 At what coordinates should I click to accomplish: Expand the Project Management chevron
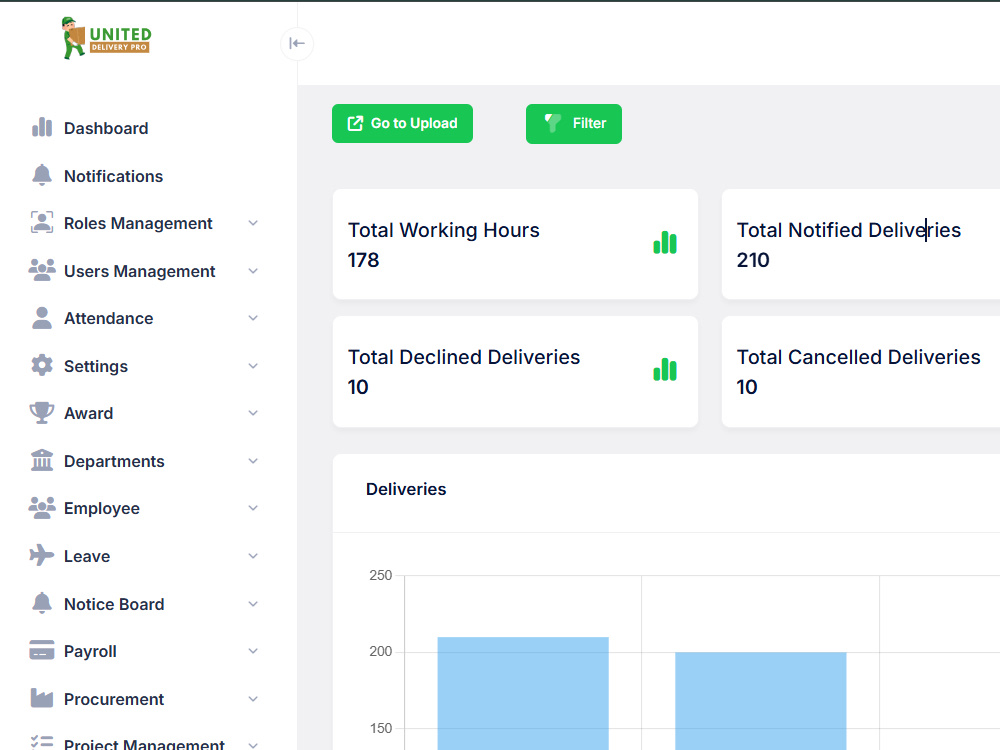click(253, 744)
